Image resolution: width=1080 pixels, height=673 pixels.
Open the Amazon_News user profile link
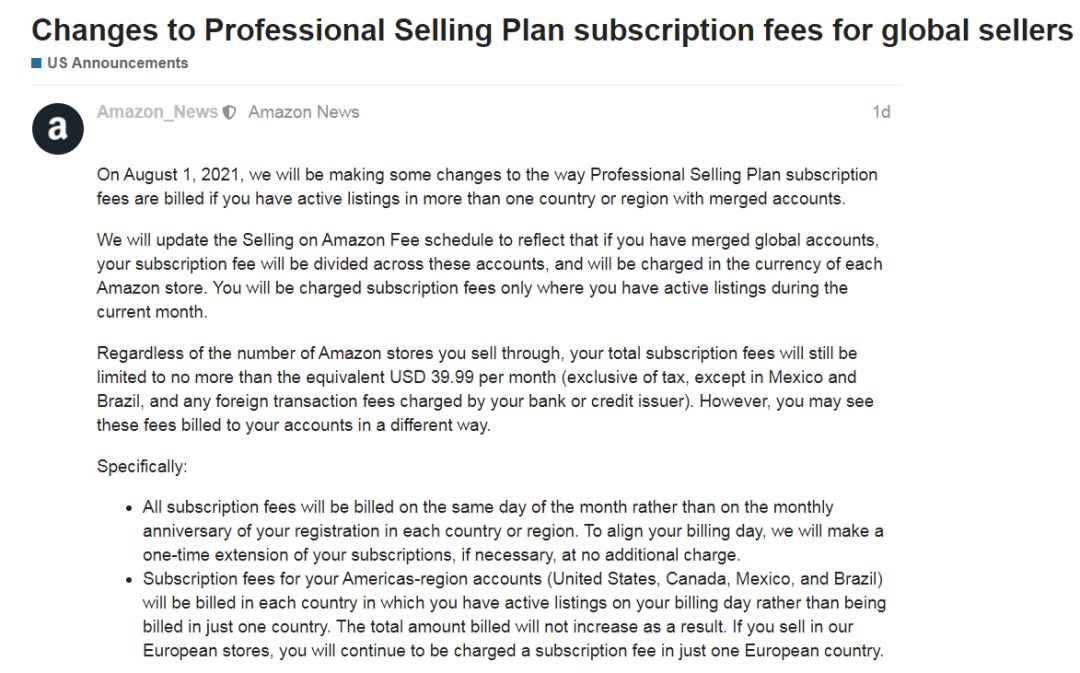point(157,112)
